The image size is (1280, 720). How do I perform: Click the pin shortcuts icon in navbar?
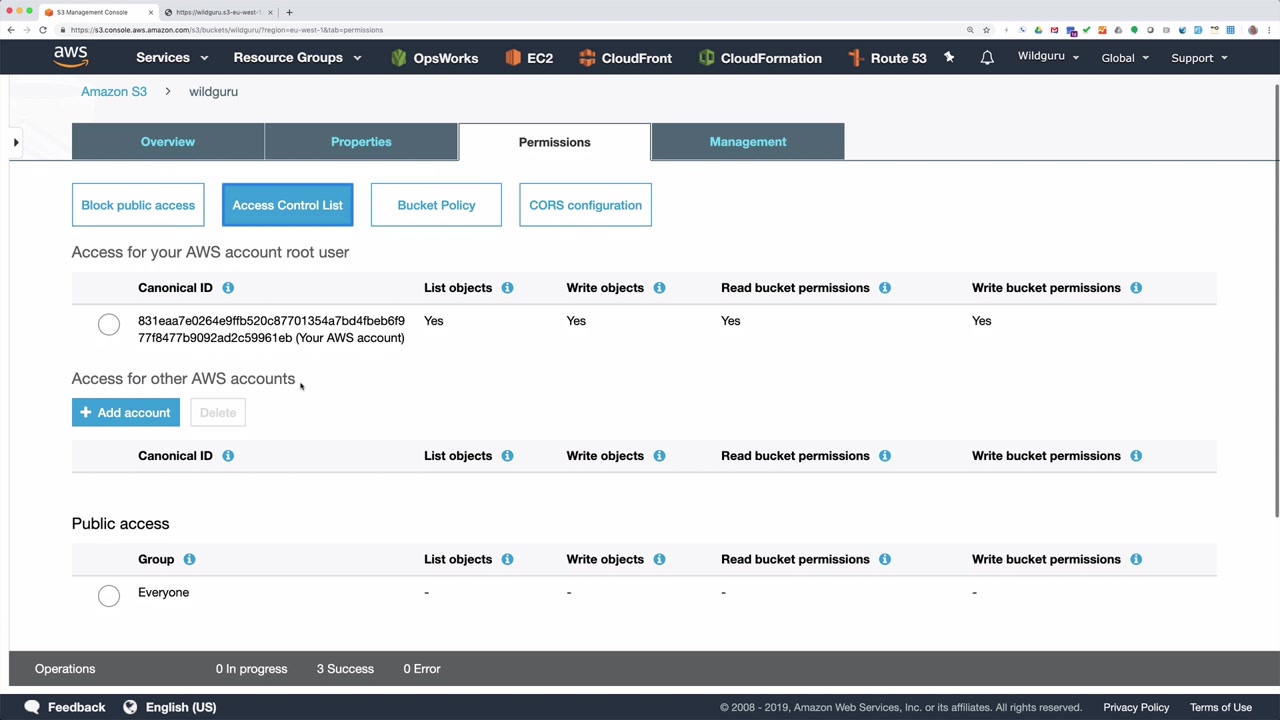[x=949, y=58]
